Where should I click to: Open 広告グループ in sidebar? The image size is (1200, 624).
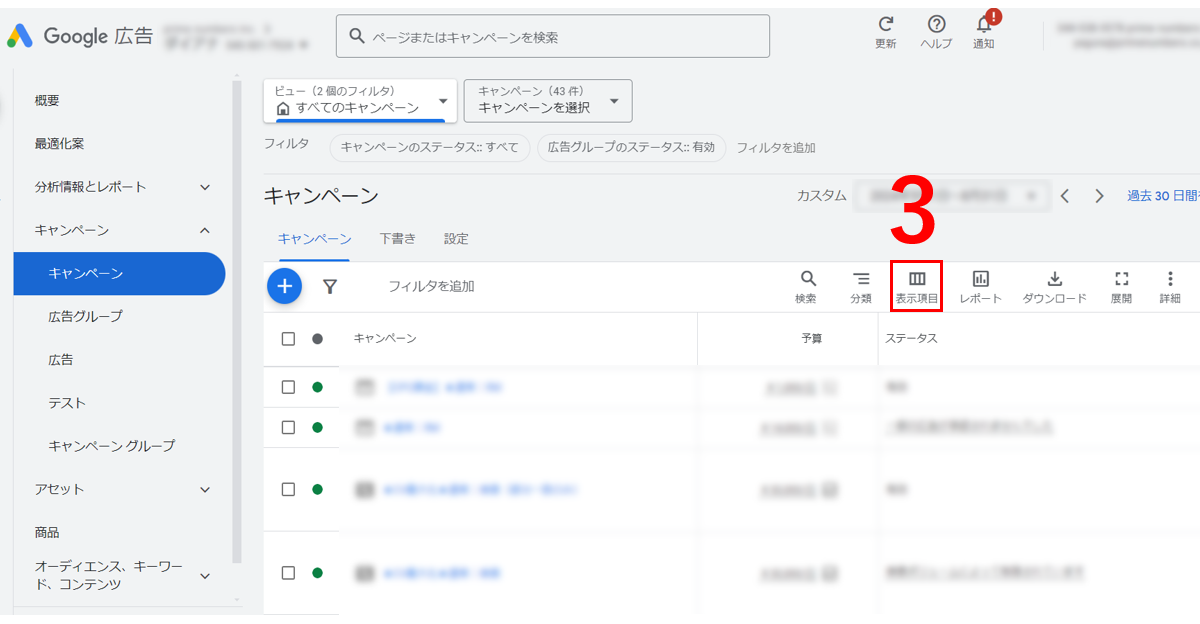pos(86,316)
